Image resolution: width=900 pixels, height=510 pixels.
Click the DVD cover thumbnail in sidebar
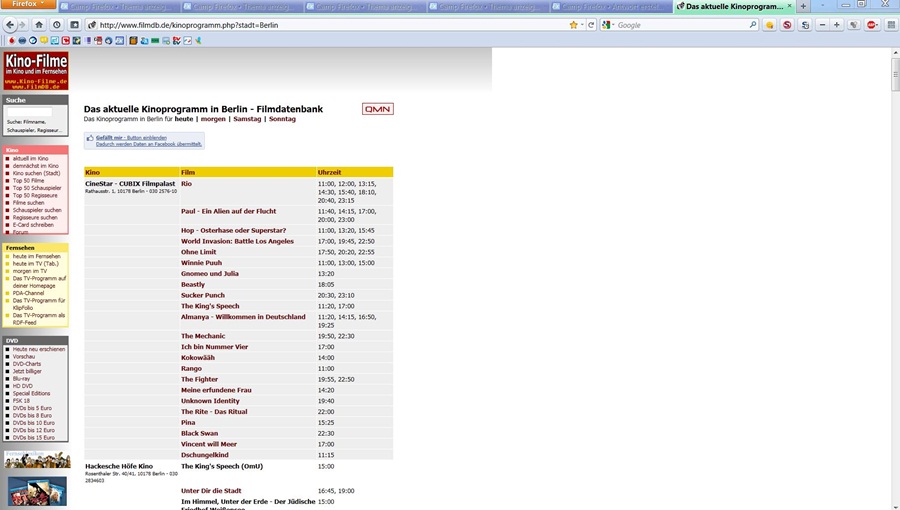pyautogui.click(x=37, y=491)
